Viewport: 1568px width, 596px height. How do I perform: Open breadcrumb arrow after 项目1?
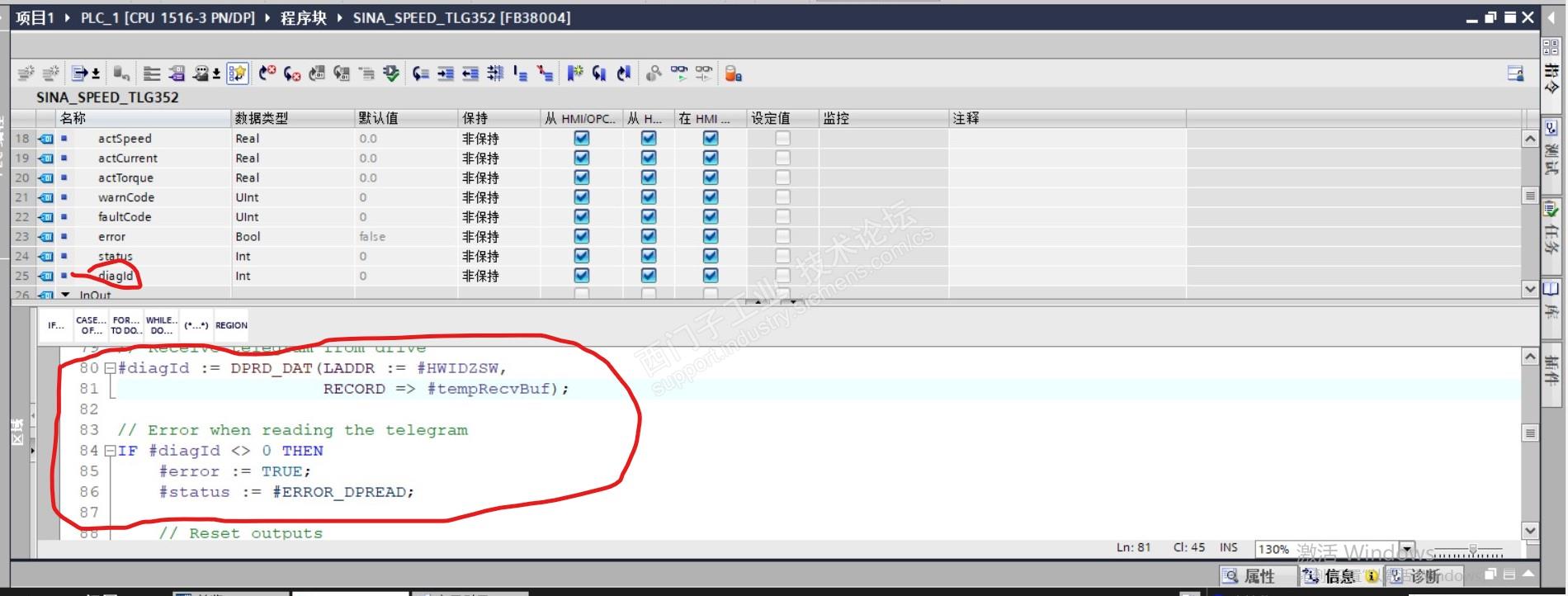pyautogui.click(x=67, y=17)
